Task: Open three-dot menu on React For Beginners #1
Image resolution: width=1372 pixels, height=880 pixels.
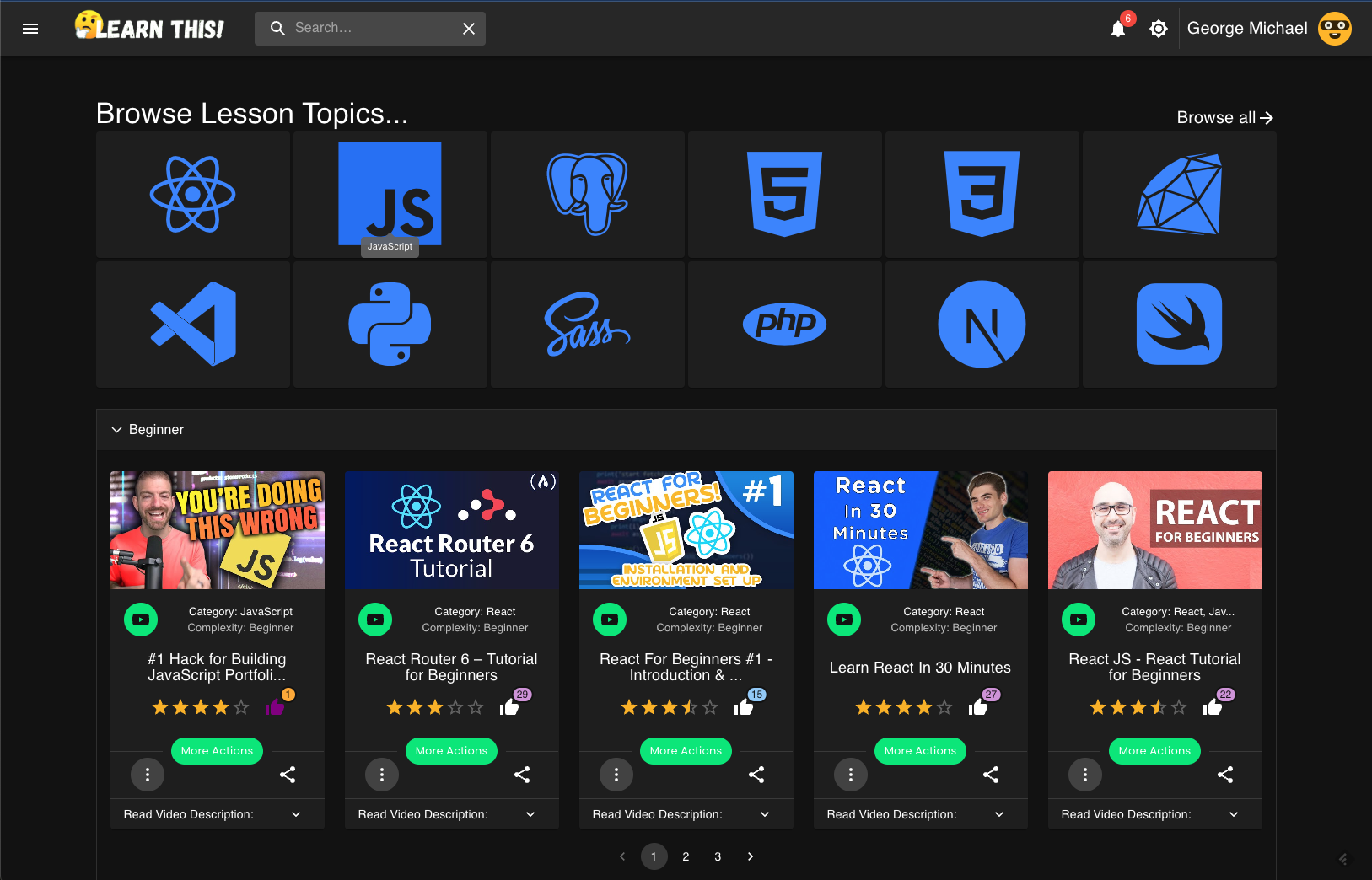Action: tap(616, 775)
